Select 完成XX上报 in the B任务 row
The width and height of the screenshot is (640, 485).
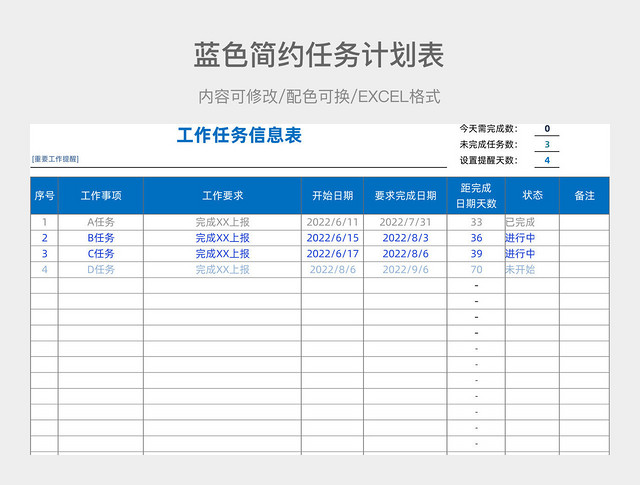pyautogui.click(x=222, y=238)
